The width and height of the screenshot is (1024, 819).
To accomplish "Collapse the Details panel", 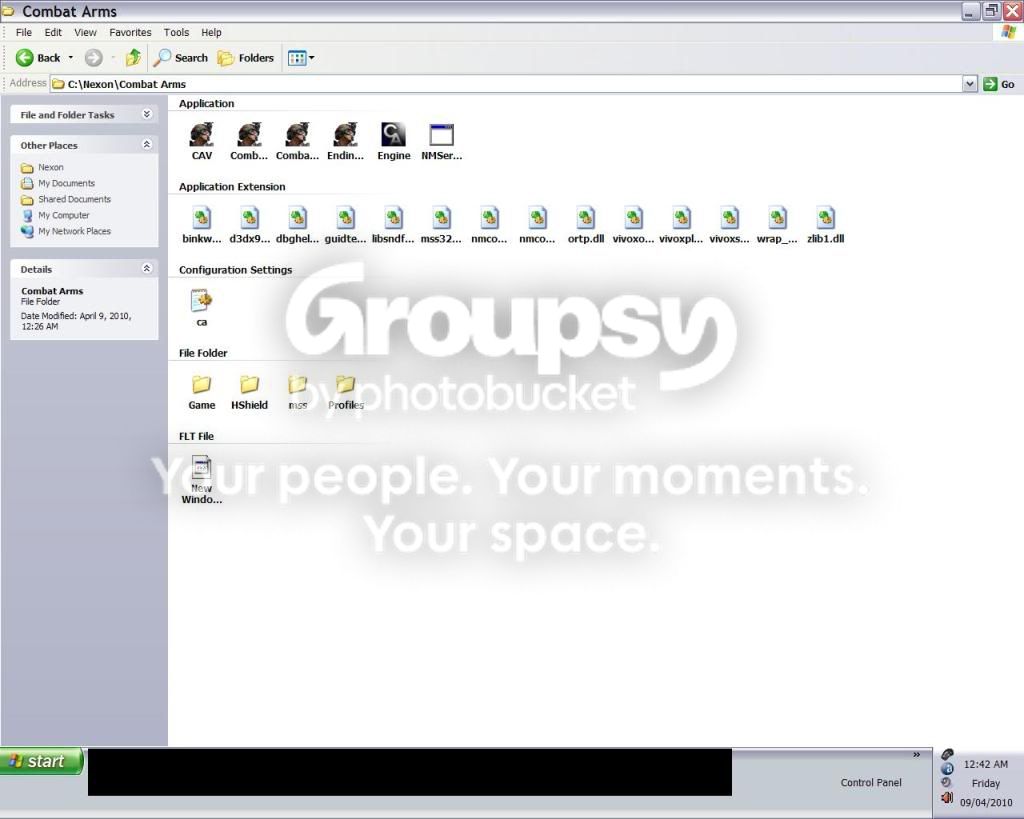I will [x=147, y=268].
